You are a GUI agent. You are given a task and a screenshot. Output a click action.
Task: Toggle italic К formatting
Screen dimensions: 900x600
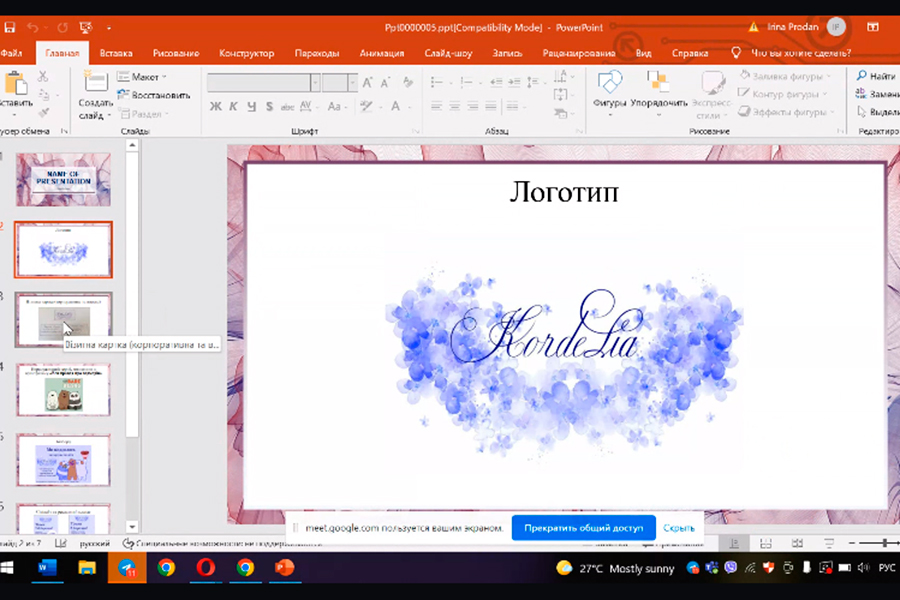coord(233,107)
